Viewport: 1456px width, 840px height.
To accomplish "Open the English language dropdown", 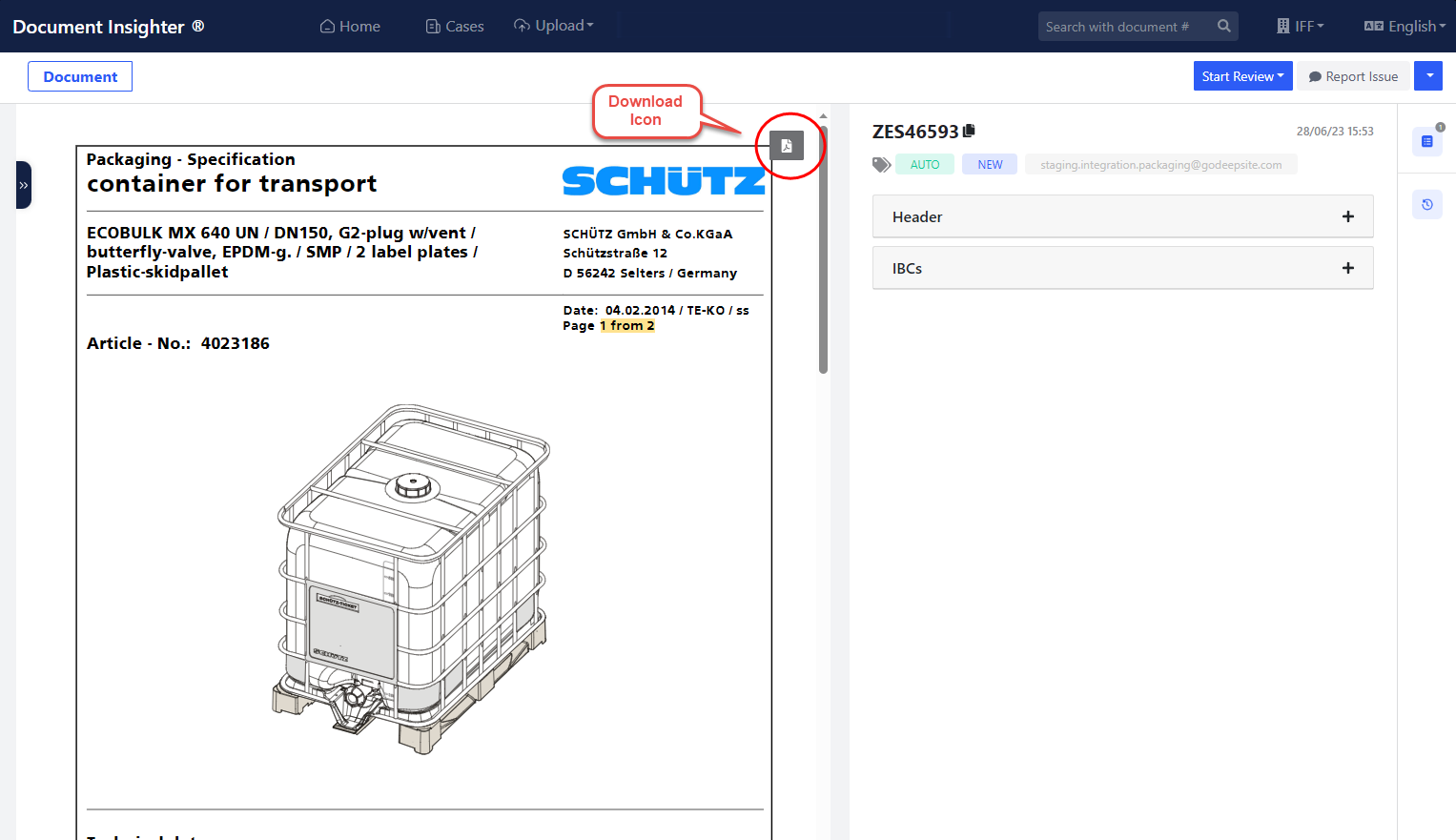I will click(1405, 27).
